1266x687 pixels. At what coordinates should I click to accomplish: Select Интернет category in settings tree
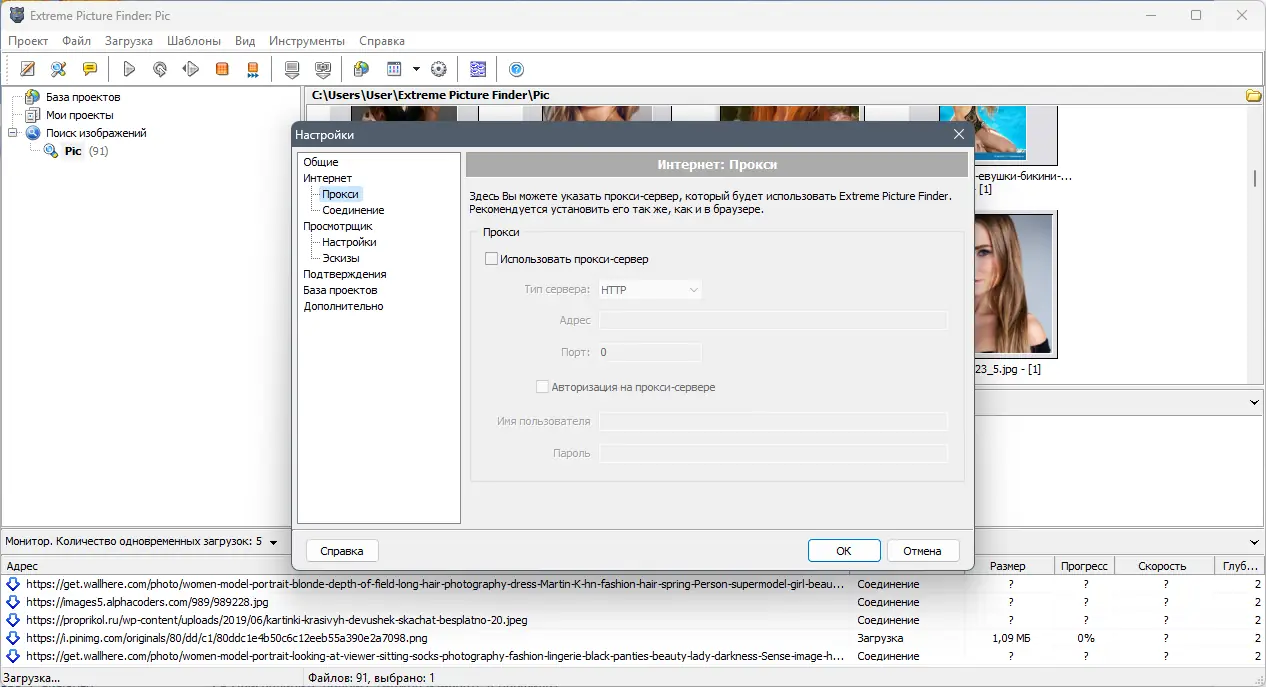(x=328, y=178)
